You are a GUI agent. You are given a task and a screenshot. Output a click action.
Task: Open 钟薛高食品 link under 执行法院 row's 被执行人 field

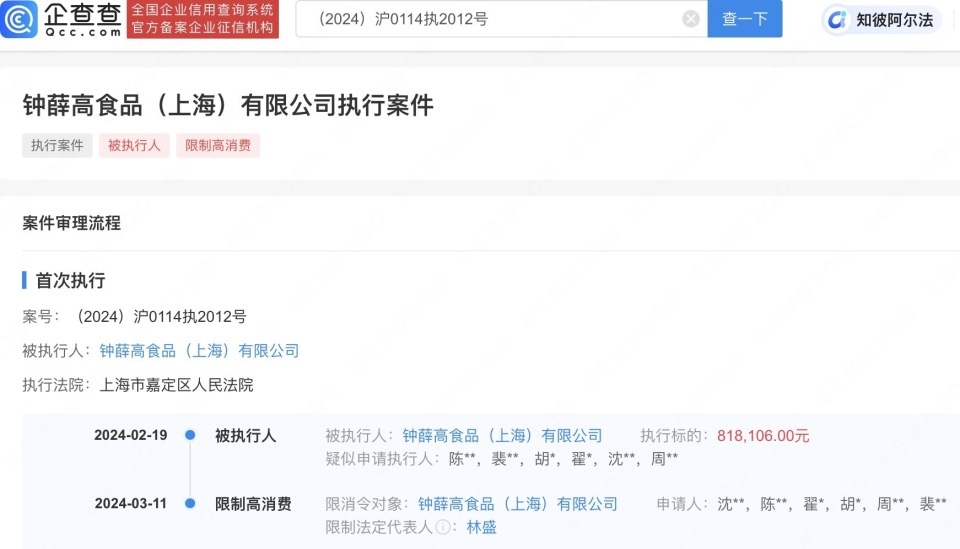(x=199, y=351)
